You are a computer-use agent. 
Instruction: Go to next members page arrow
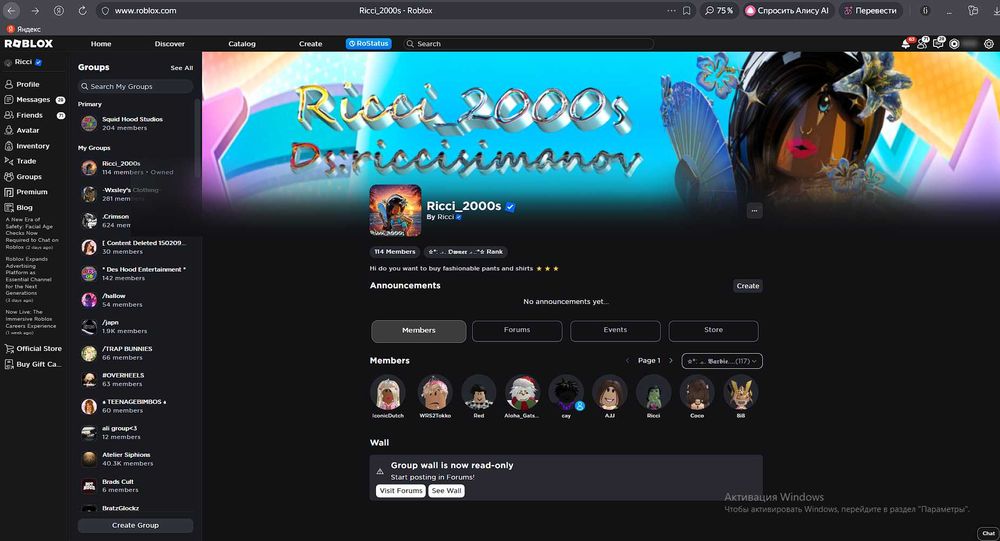tap(671, 361)
